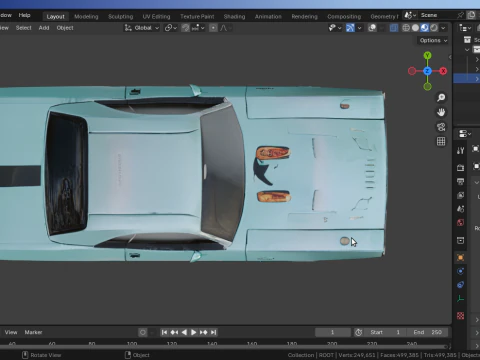This screenshot has width=480, height=360.
Task: Open the timeline View menu
Action: point(11,332)
